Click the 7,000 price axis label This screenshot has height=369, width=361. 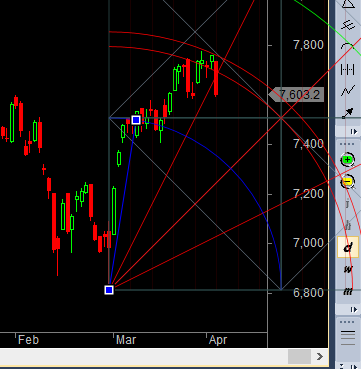pyautogui.click(x=308, y=243)
